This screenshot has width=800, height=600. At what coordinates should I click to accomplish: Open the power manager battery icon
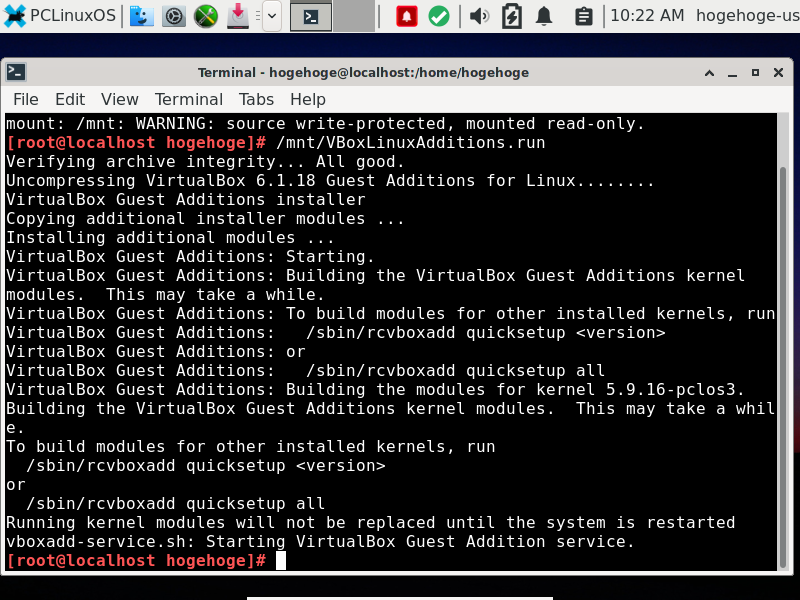click(x=512, y=16)
